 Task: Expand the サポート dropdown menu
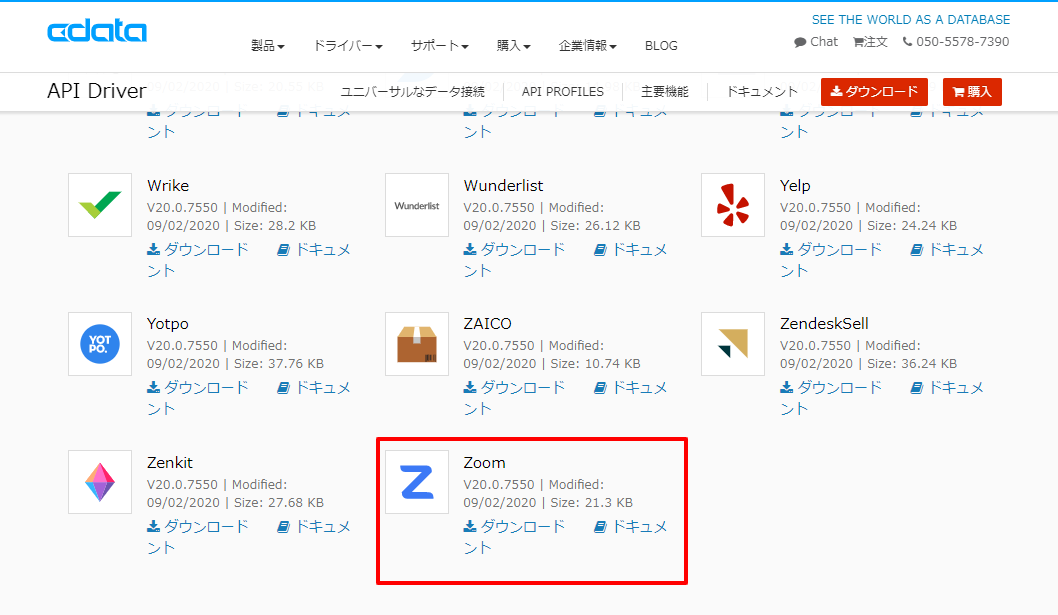[440, 45]
